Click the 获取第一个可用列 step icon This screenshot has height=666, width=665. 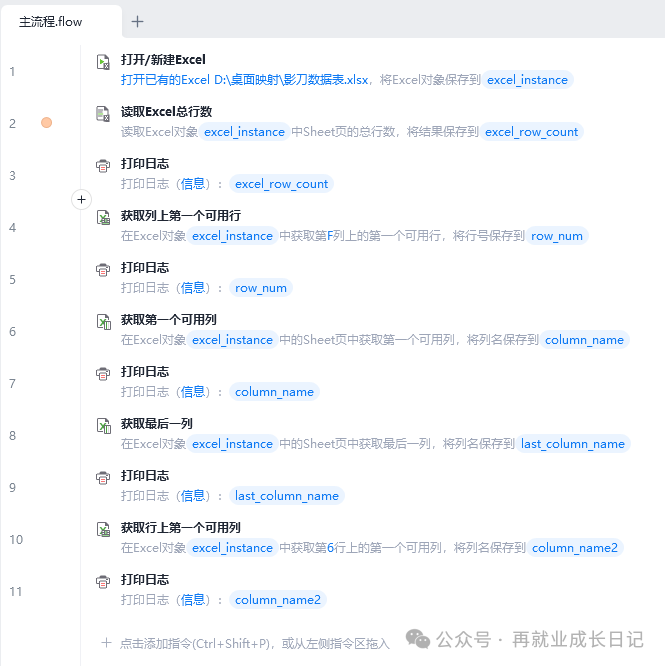[103, 322]
